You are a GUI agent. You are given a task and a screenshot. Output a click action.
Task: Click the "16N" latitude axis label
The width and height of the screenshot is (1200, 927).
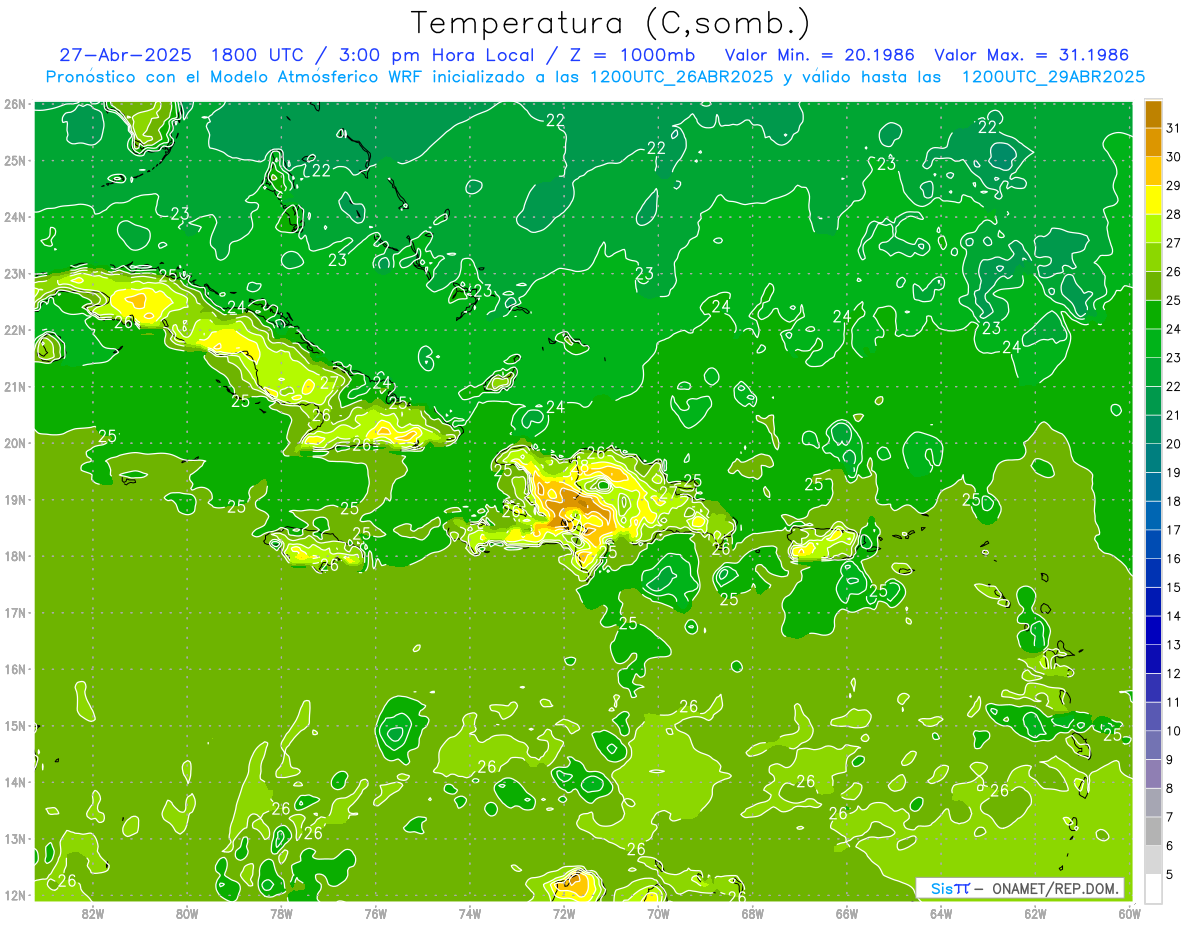coord(15,669)
